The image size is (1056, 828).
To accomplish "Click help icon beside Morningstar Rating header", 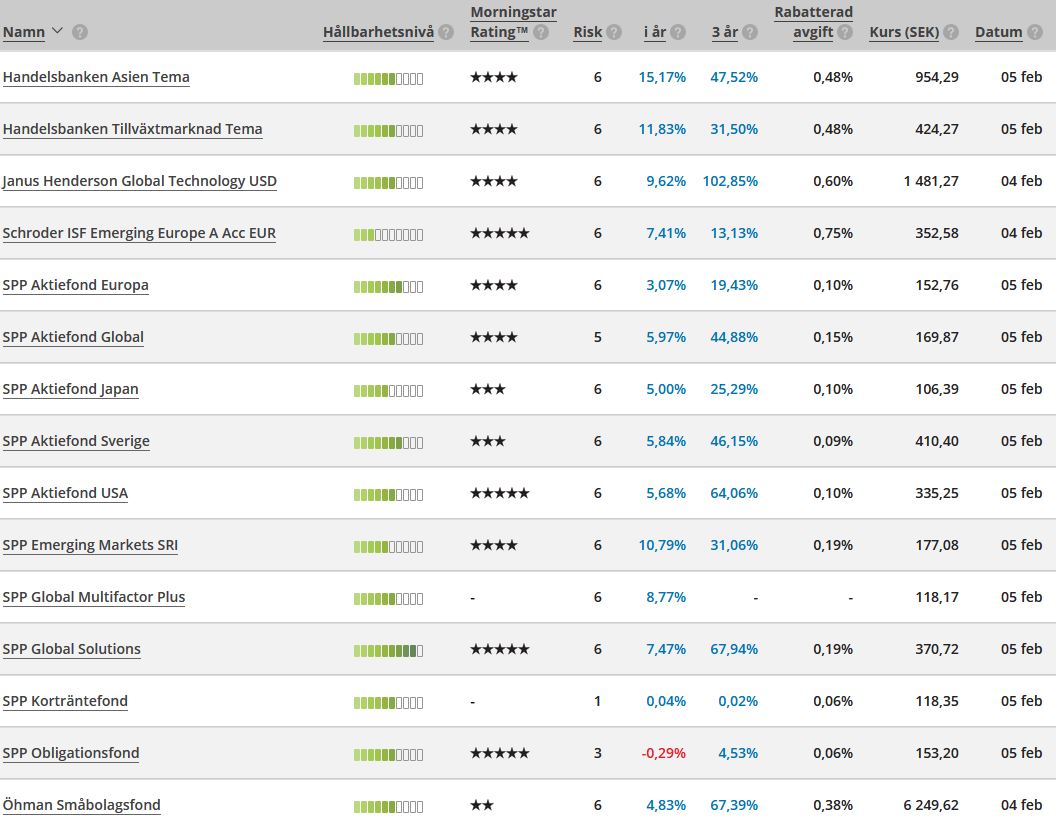I will point(541,32).
